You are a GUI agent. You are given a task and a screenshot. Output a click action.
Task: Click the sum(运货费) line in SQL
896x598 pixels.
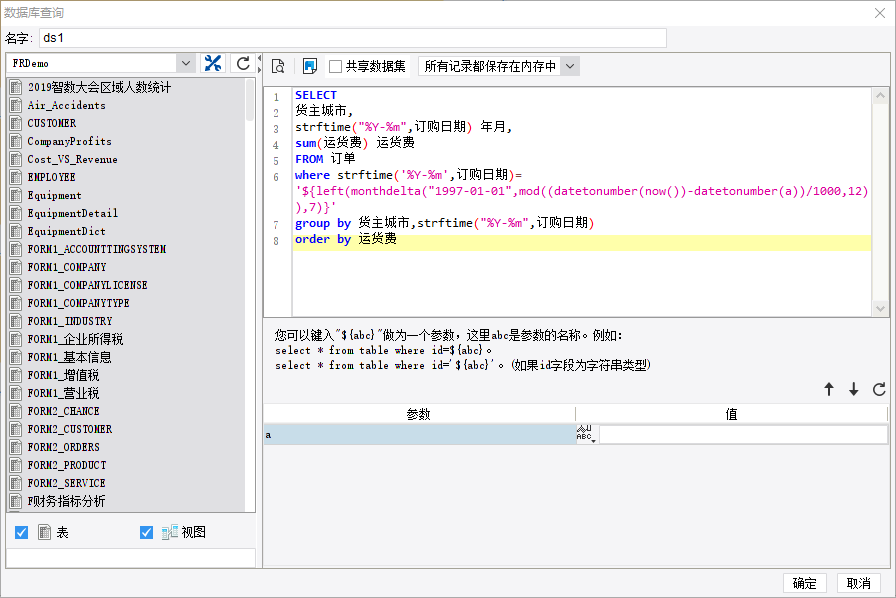pos(355,142)
